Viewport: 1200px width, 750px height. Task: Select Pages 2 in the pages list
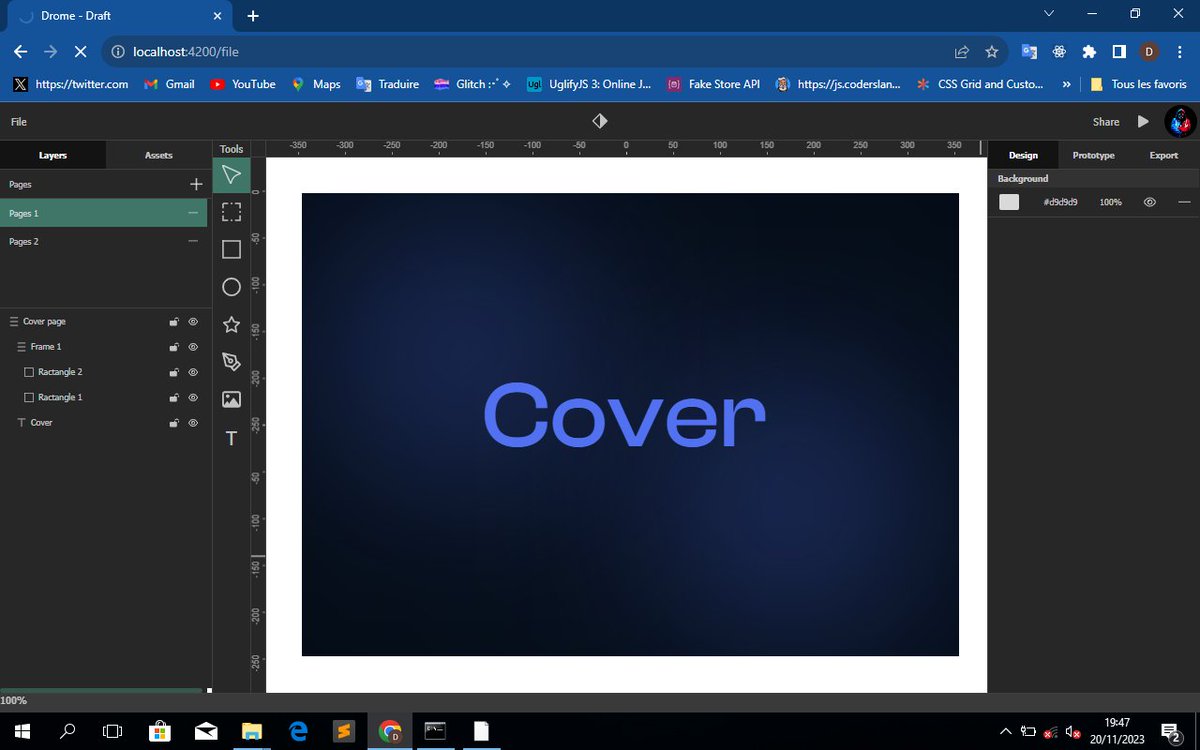[x=24, y=241]
